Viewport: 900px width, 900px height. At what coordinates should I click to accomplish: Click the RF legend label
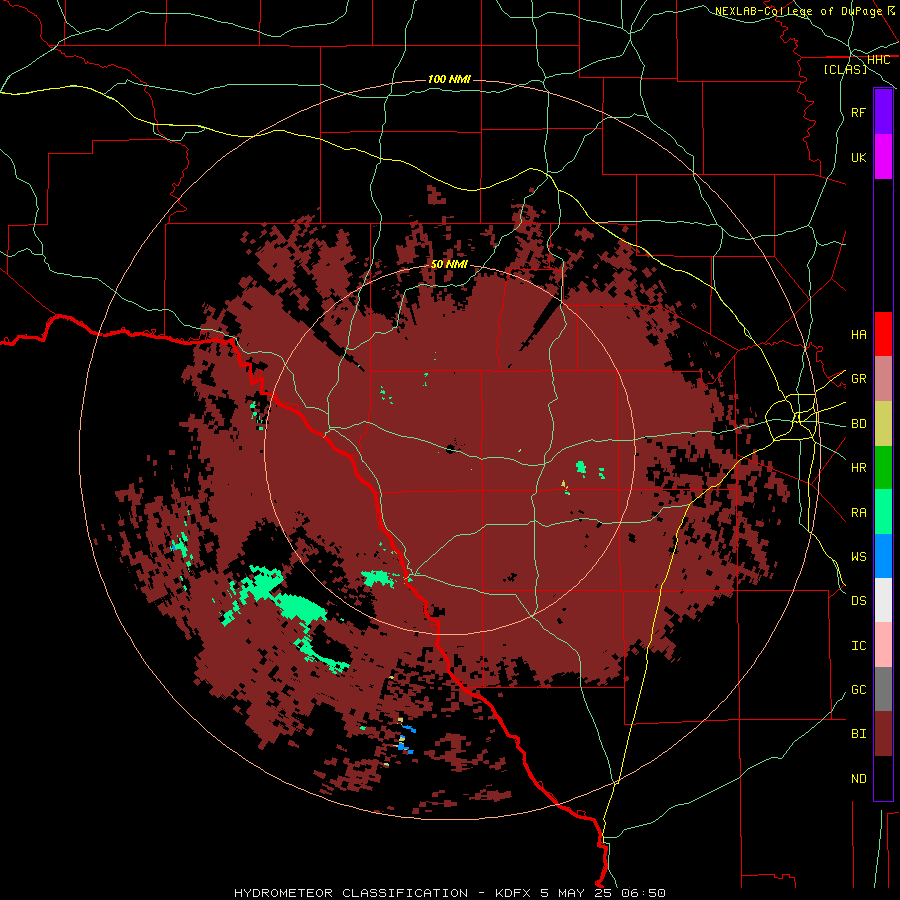pyautogui.click(x=858, y=112)
